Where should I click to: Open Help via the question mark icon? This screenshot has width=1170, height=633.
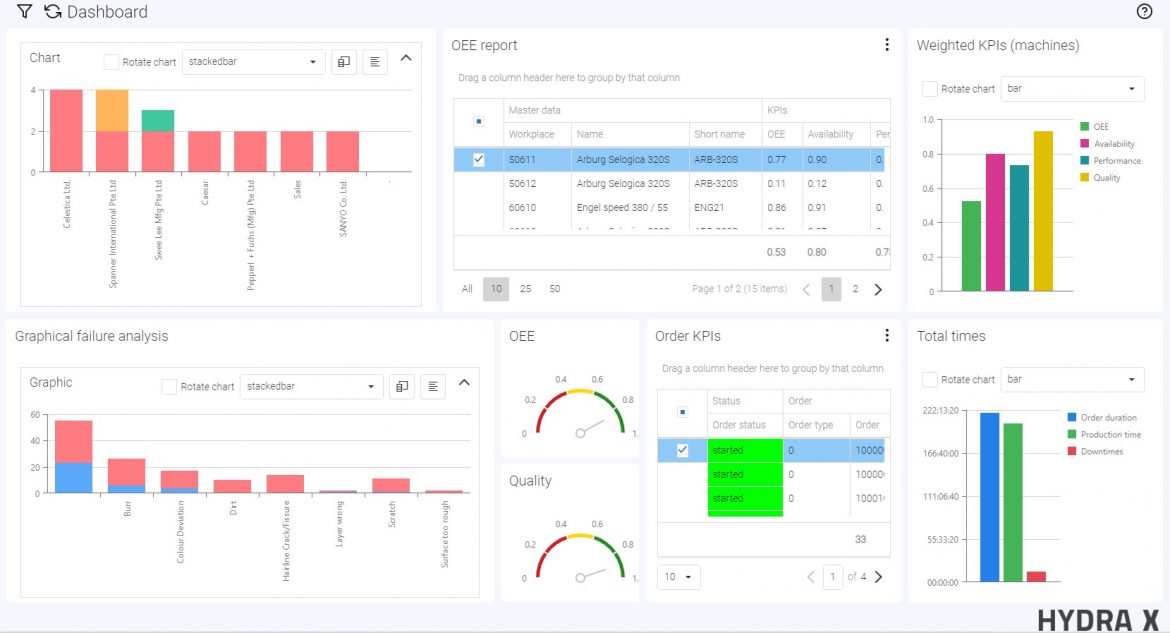click(1146, 12)
